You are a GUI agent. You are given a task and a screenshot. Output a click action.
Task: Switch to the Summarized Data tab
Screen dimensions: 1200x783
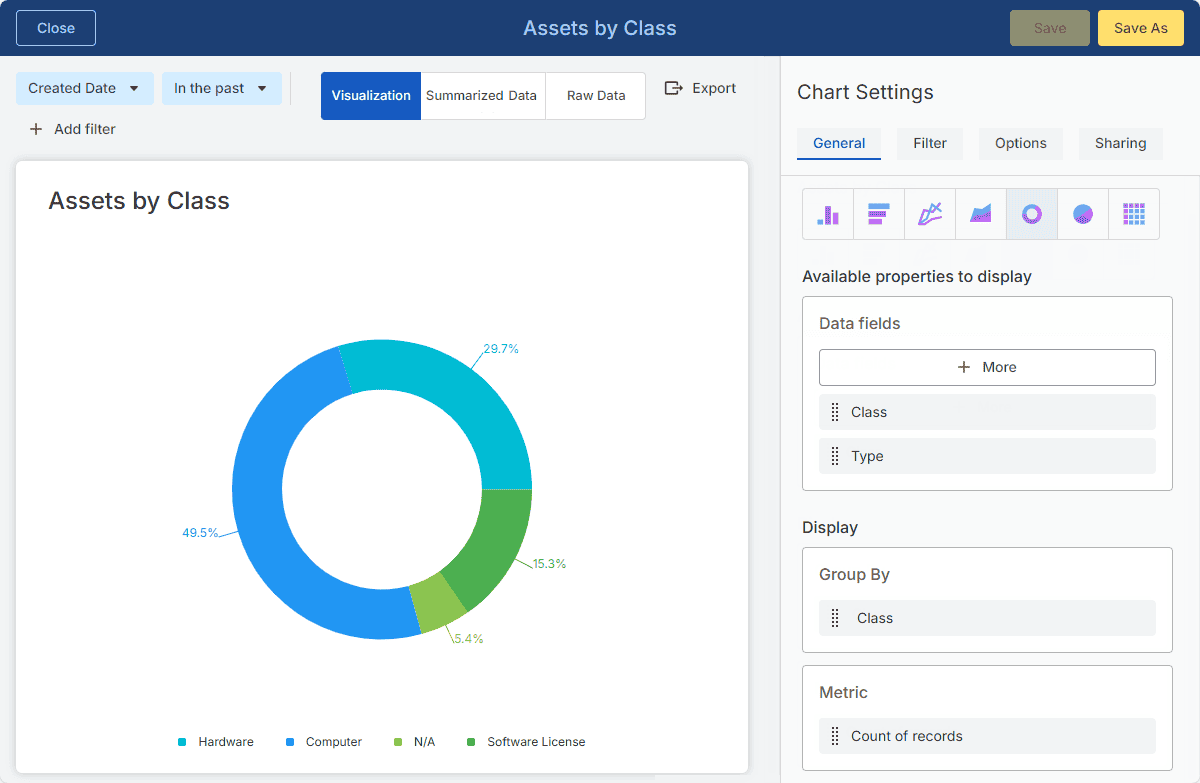(482, 96)
